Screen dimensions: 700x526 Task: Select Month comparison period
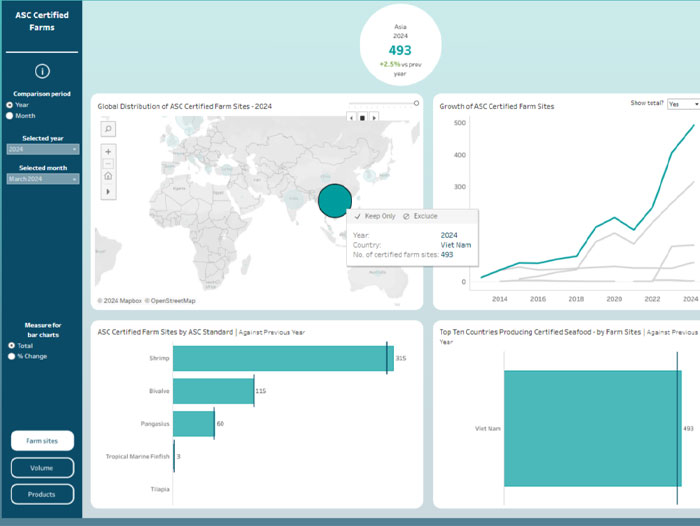point(10,116)
